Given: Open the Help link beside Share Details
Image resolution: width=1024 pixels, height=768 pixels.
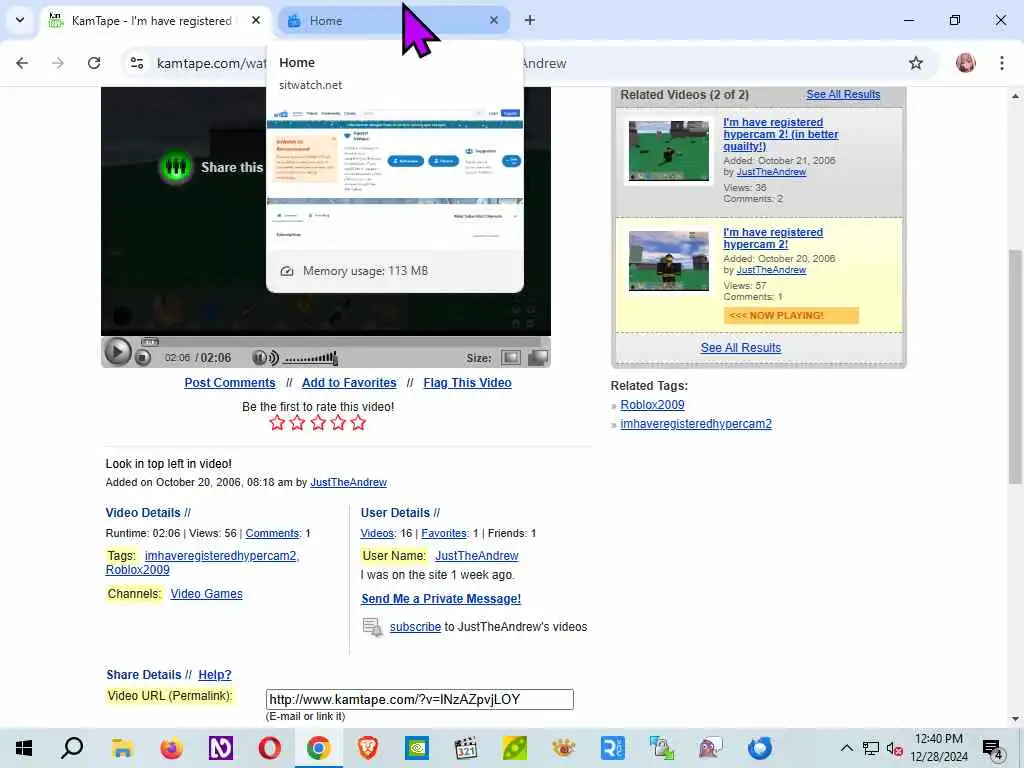Looking at the screenshot, I should pyautogui.click(x=215, y=675).
